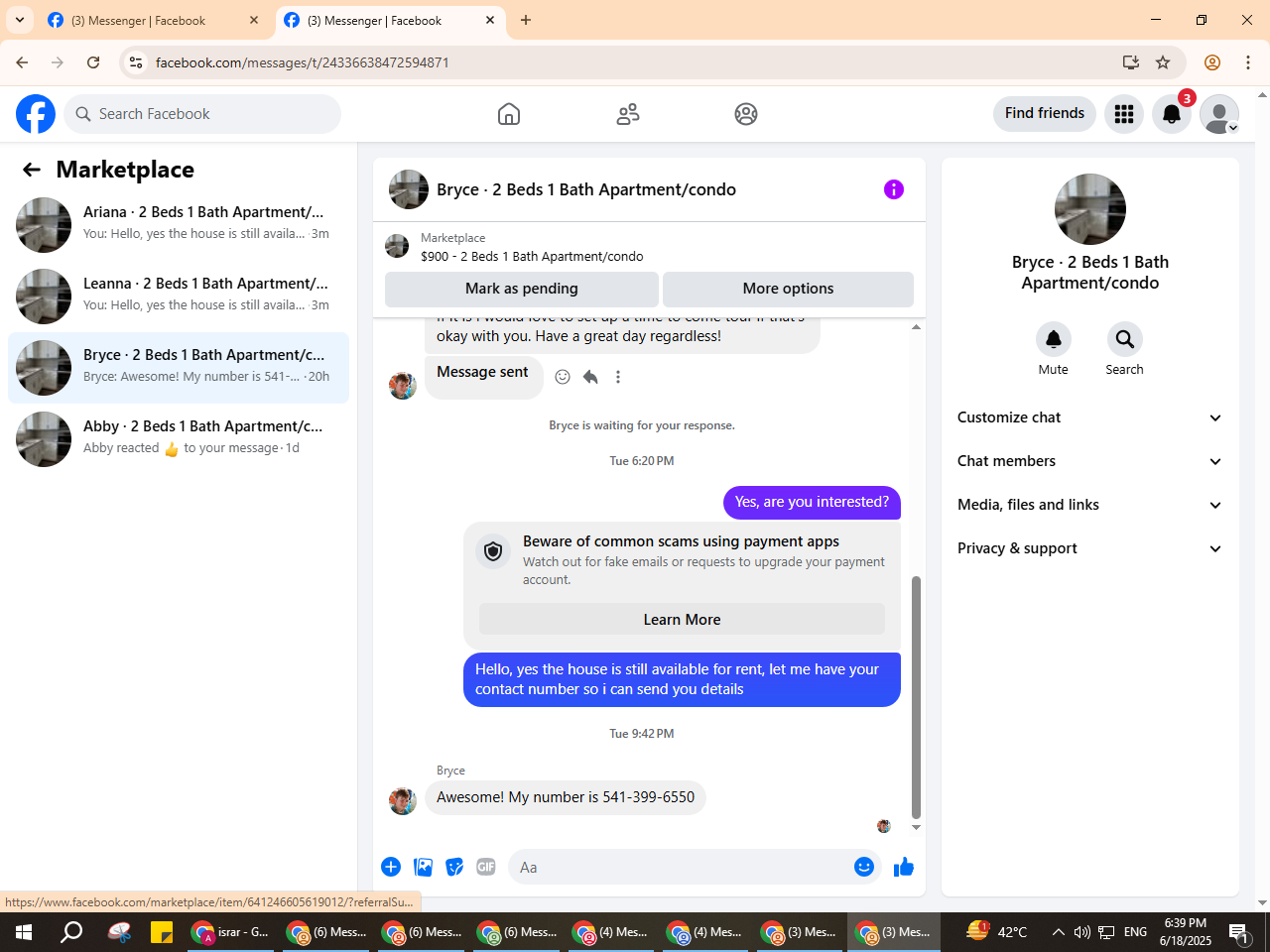Expand the Customize chat section
This screenshot has width=1270, height=952.
1089,417
